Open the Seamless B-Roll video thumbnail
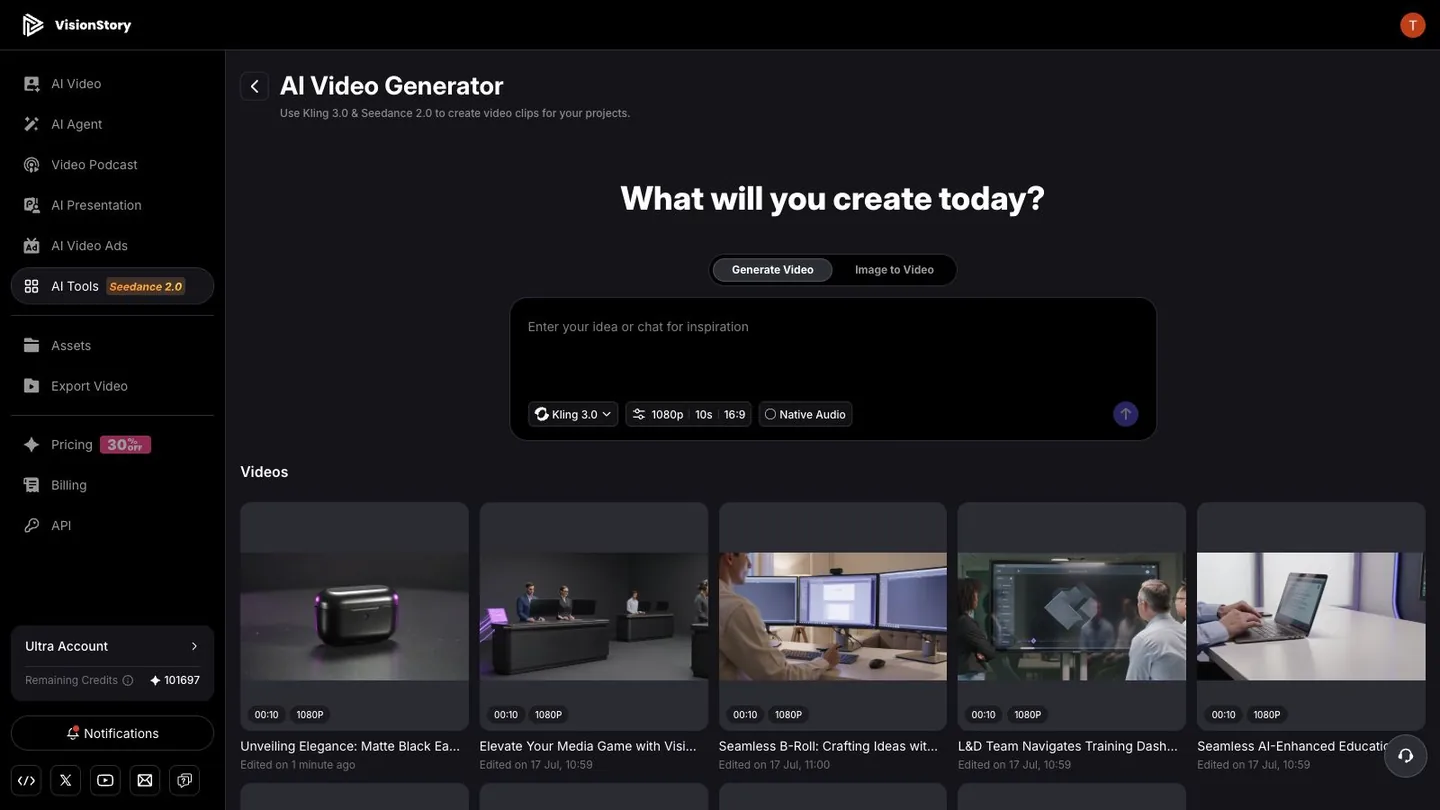The height and width of the screenshot is (810, 1440). (x=832, y=616)
